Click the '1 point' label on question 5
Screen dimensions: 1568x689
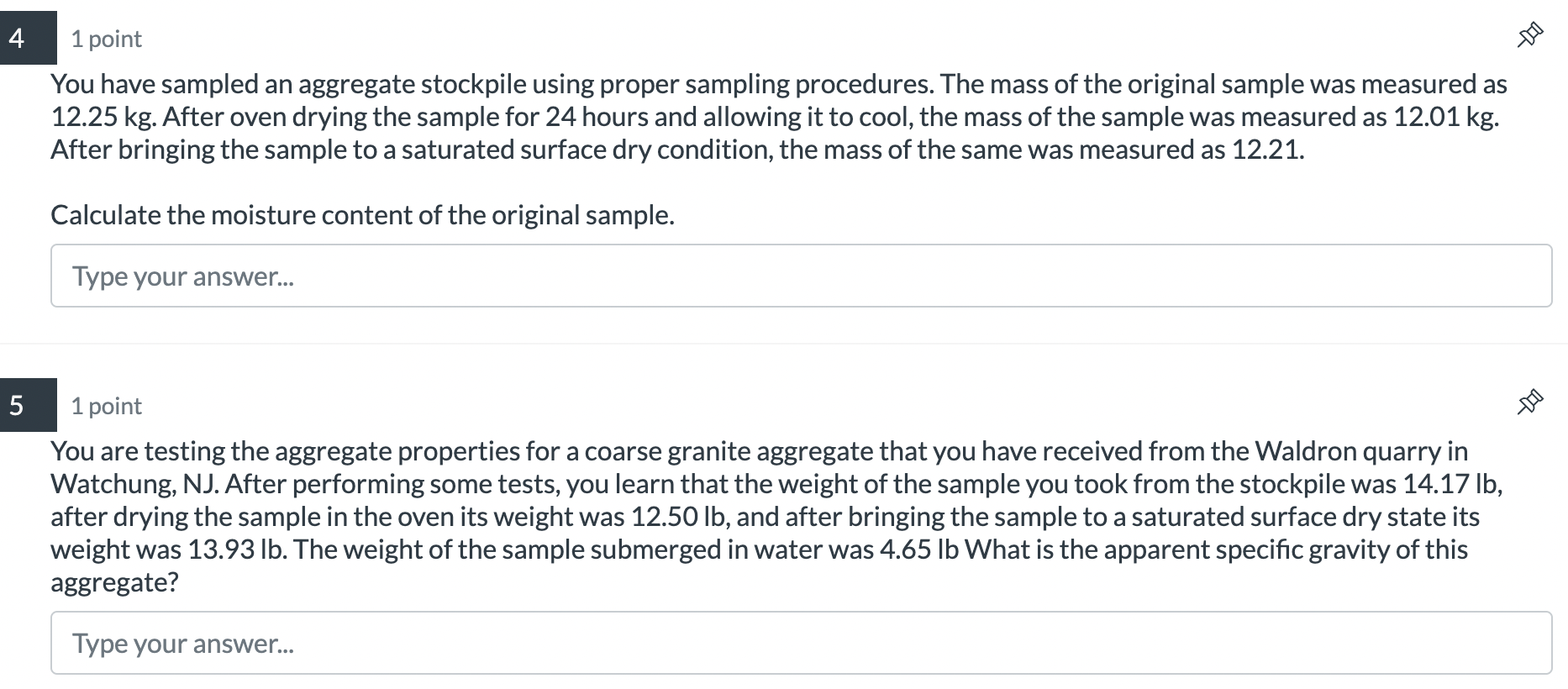(106, 405)
